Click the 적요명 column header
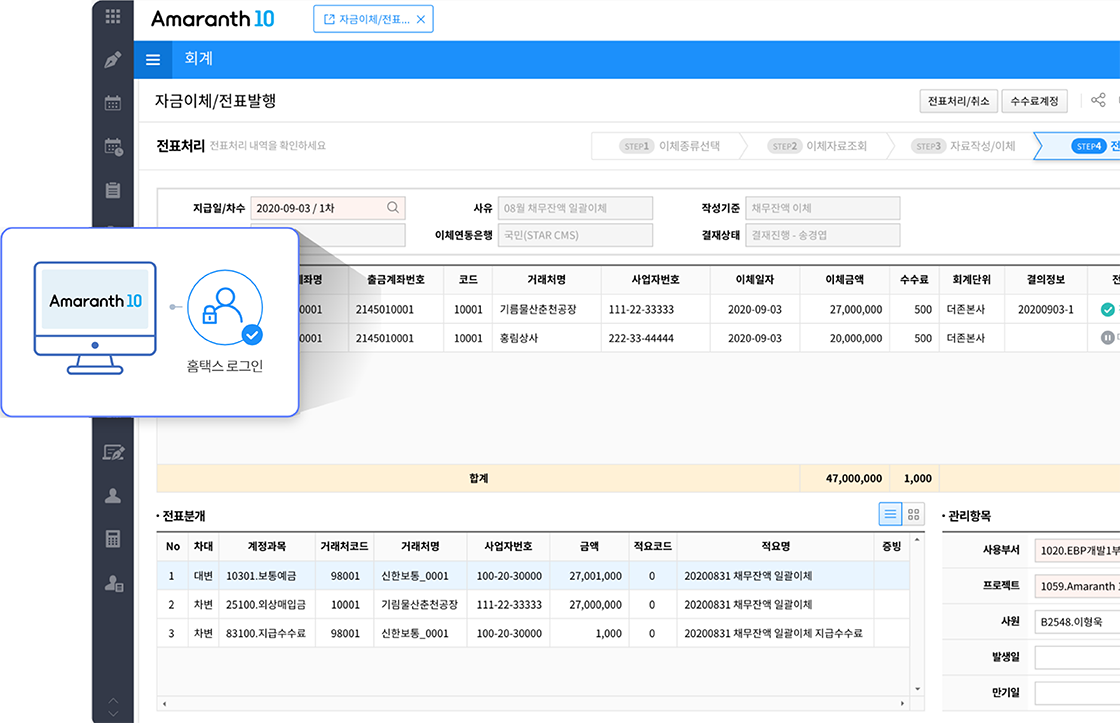The image size is (1120, 723). click(775, 546)
